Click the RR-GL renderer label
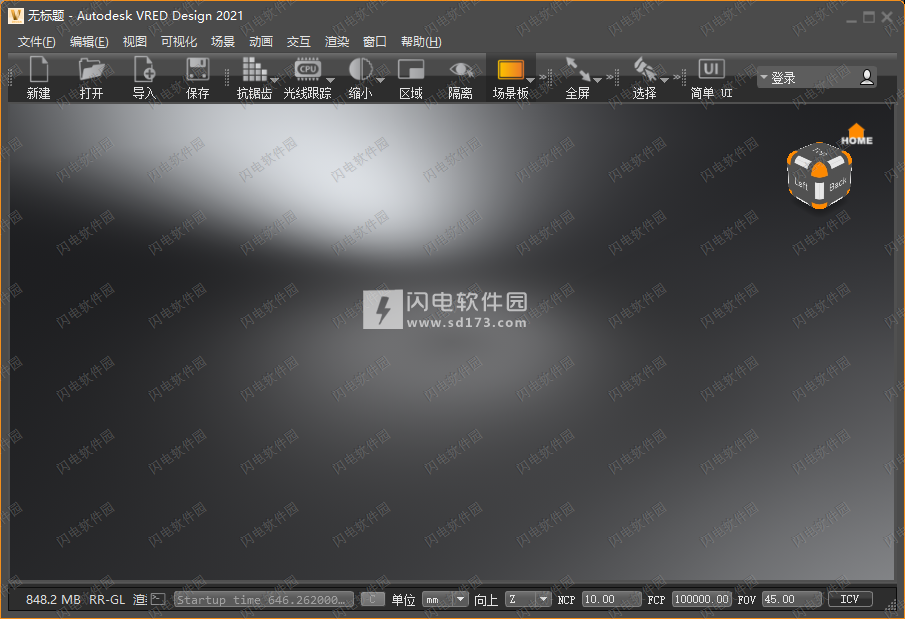 (107, 599)
